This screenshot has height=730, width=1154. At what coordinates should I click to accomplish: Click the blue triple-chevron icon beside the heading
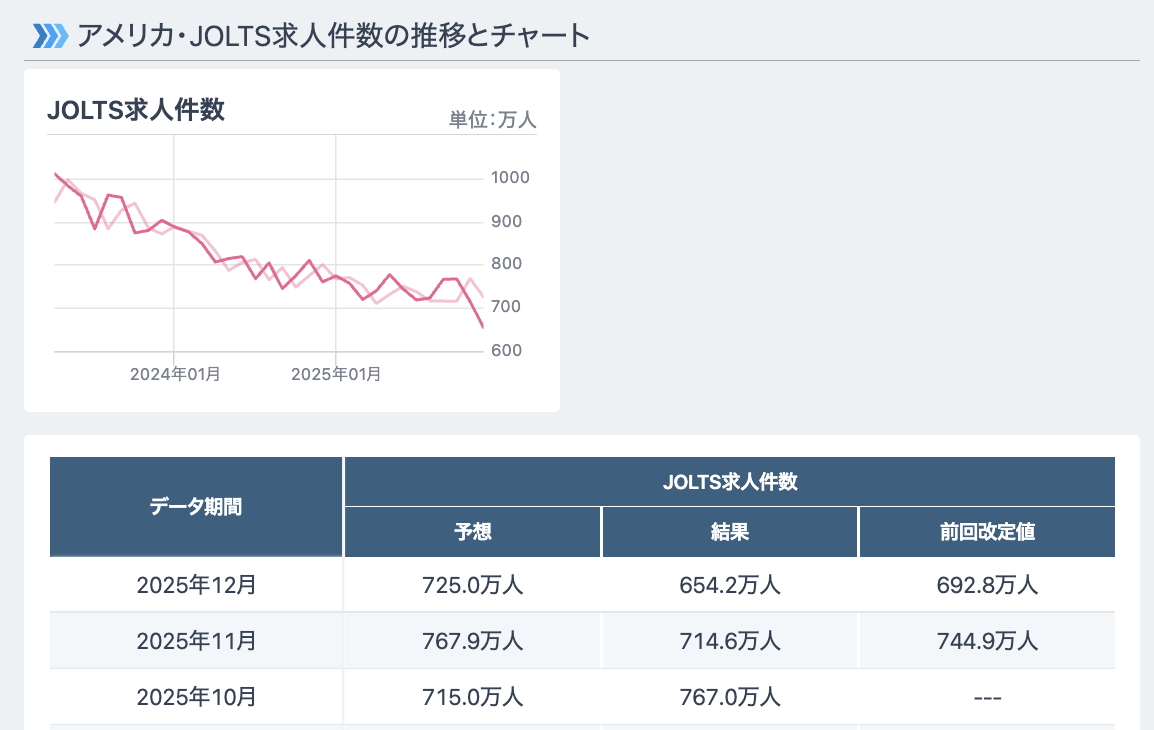tap(50, 36)
